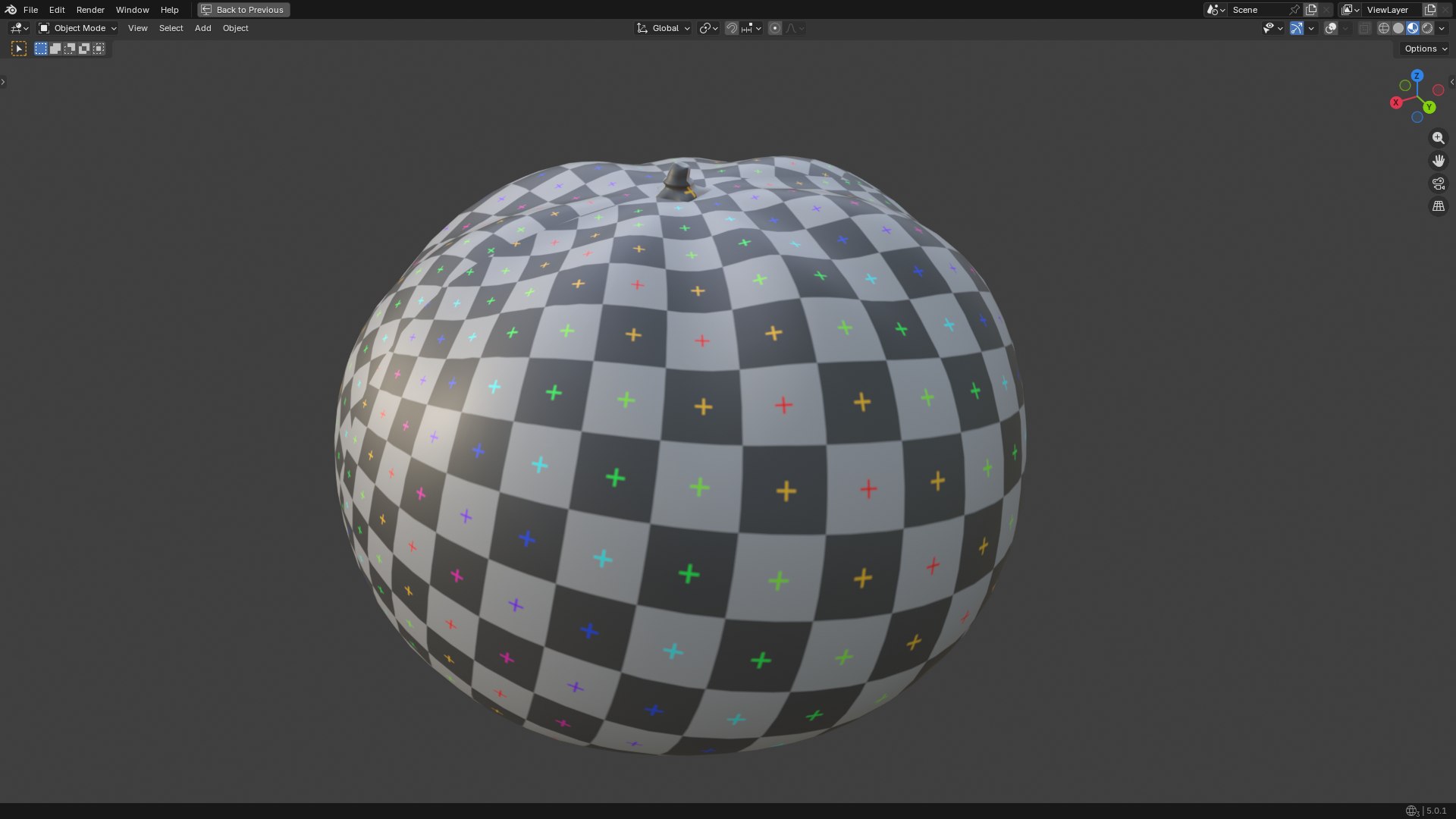Open selectability and visibility dropdown

click(x=1272, y=28)
